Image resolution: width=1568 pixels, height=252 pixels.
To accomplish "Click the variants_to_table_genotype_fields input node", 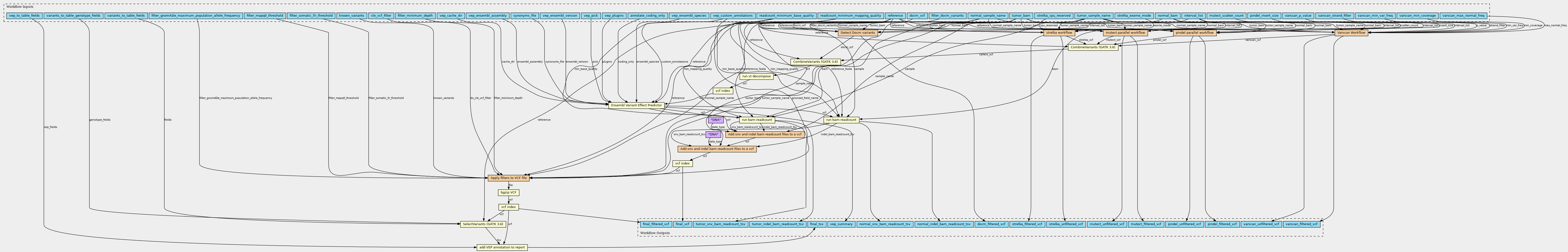I will [x=73, y=15].
